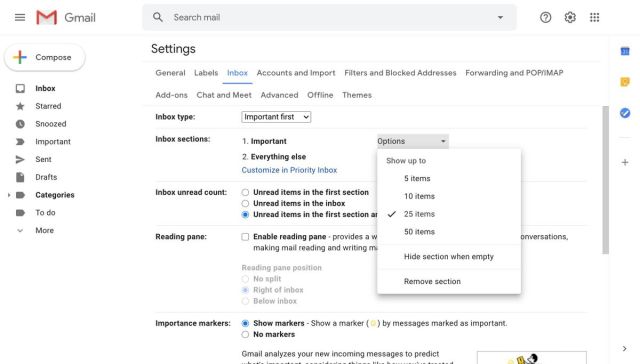
Task: Click the To do label icon
Action: coord(20,213)
